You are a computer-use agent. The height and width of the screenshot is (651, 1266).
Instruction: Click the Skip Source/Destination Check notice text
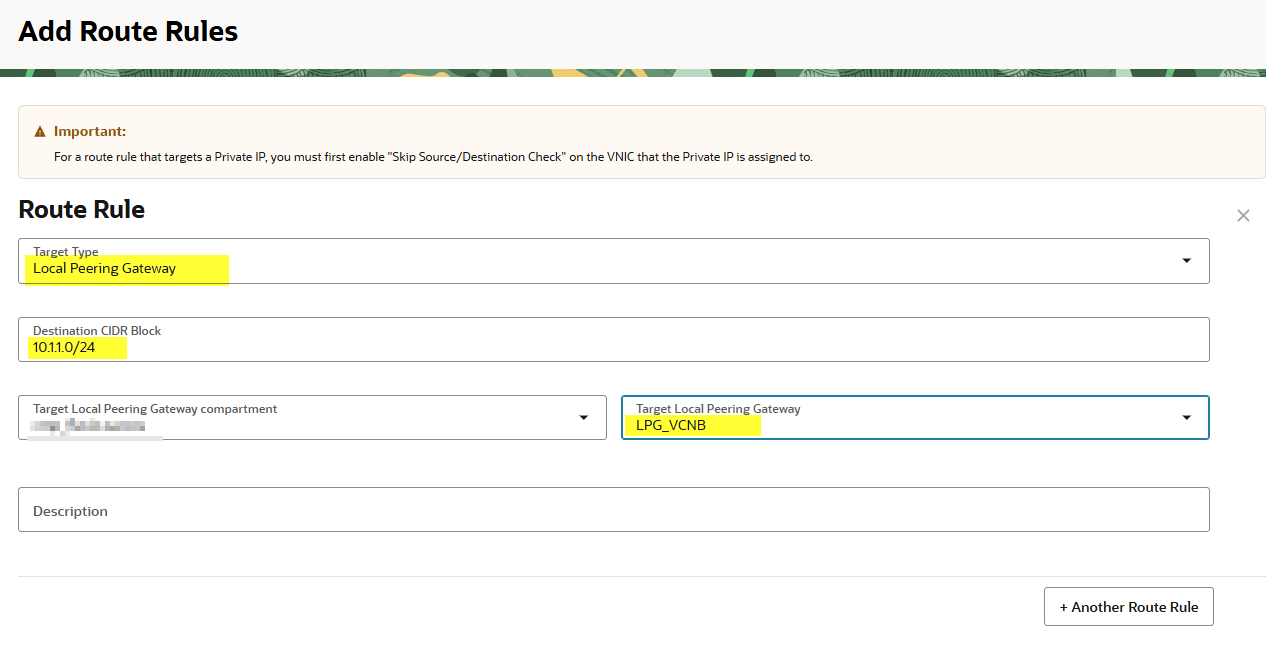[432, 157]
